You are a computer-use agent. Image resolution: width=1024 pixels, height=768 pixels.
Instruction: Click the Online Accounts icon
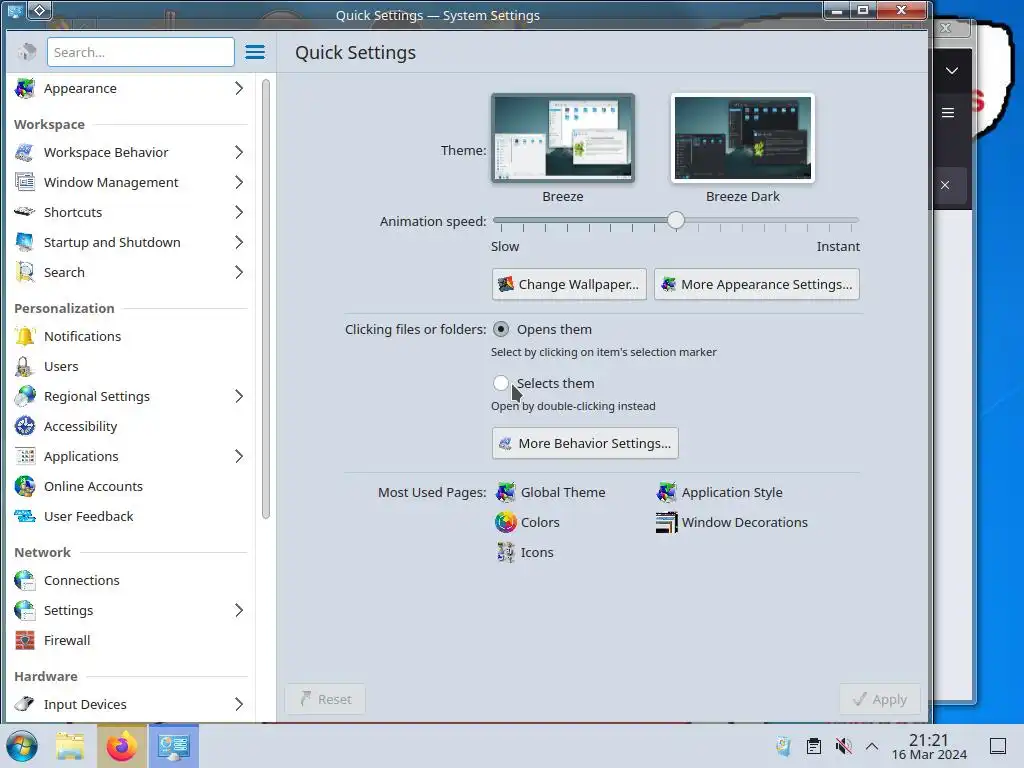(25, 487)
